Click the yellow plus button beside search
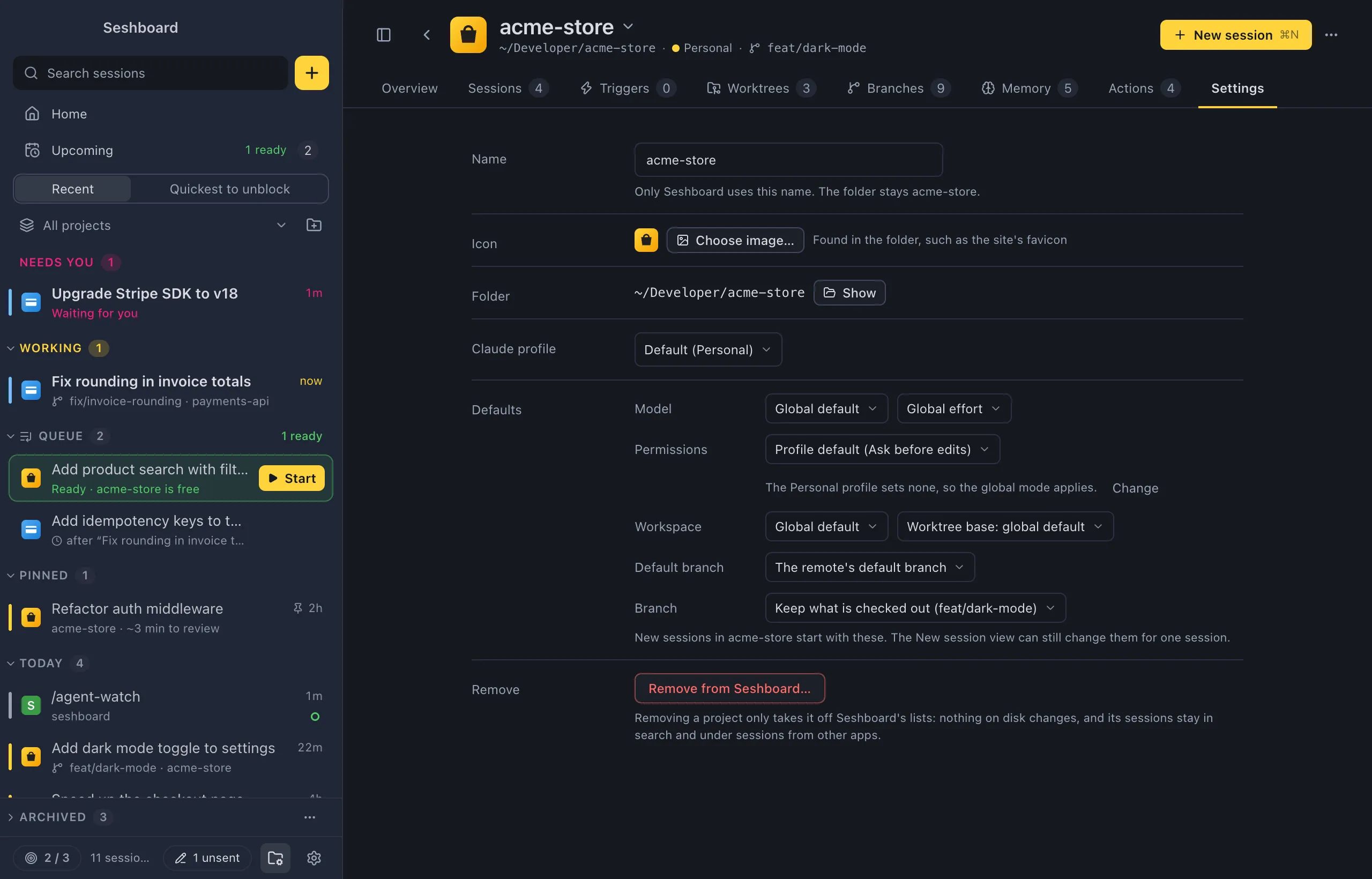This screenshot has height=879, width=1372. 311,72
